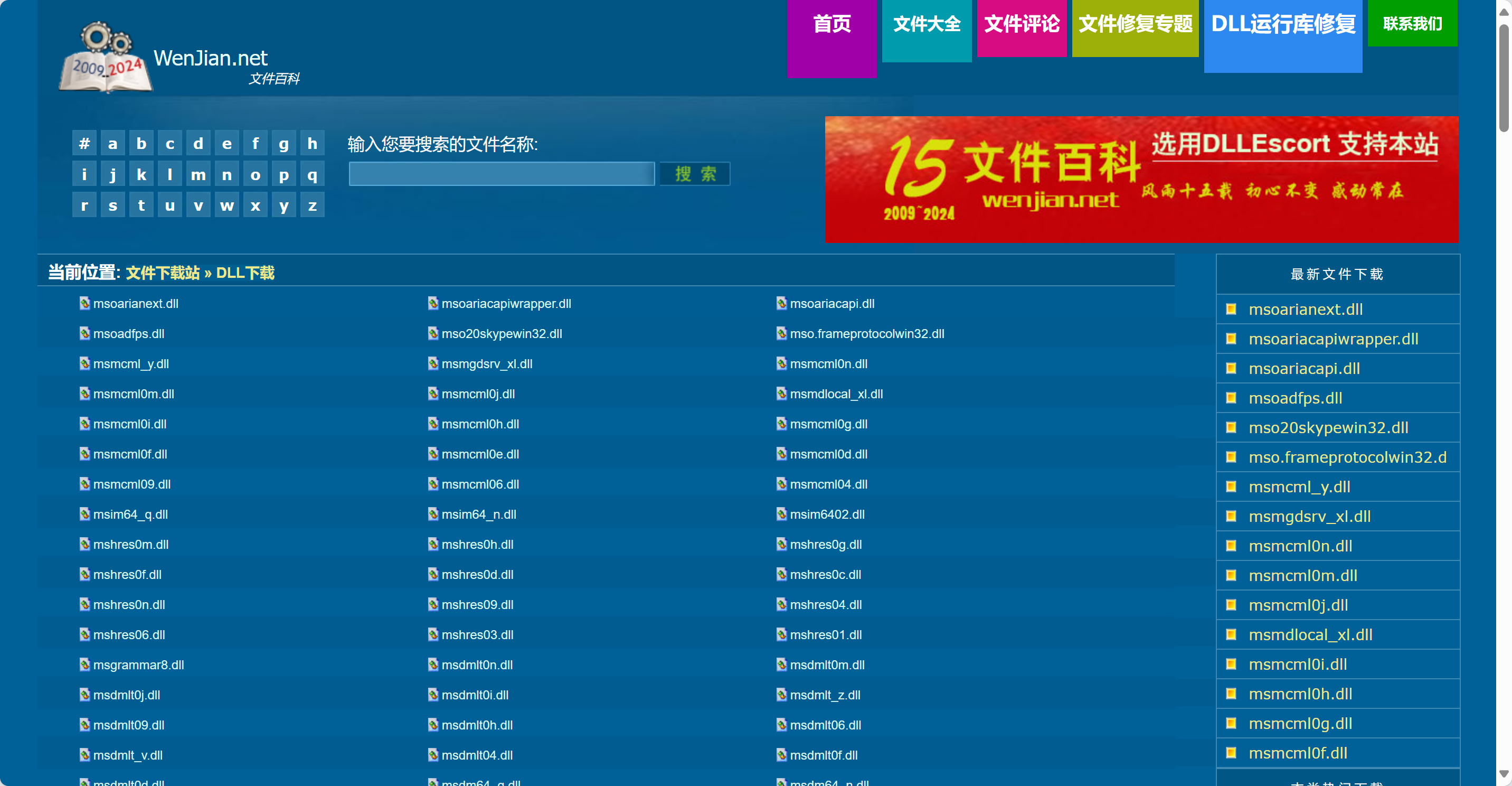Open sidebar link msmcml0i.dll
Screen dimensions: 1512x786
coord(1297,664)
